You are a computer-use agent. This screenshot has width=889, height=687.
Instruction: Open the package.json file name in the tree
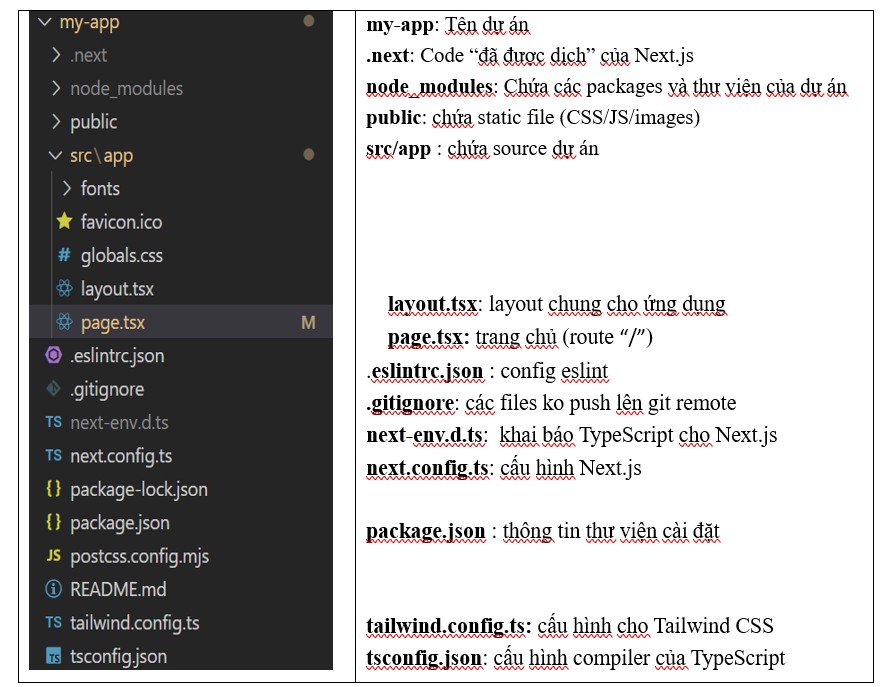120,524
